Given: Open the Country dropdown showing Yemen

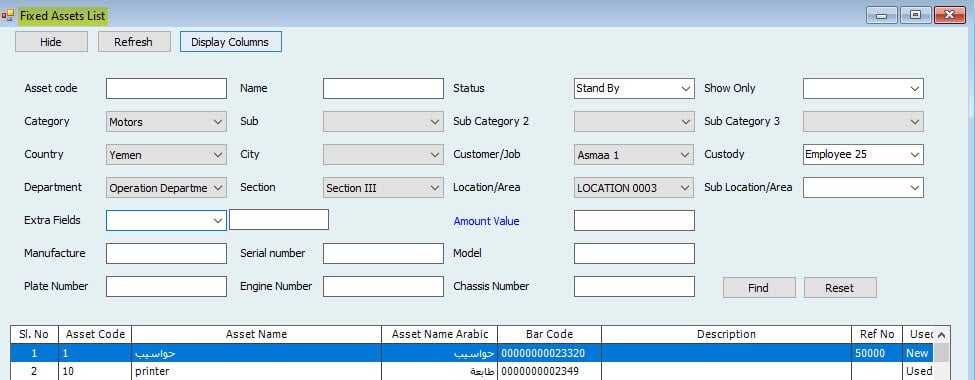Looking at the screenshot, I should pos(167,154).
